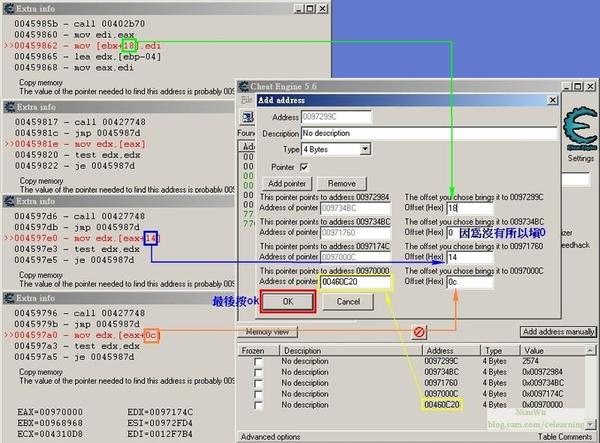Click the Description field with No description
The image size is (600, 443).
(x=429, y=133)
